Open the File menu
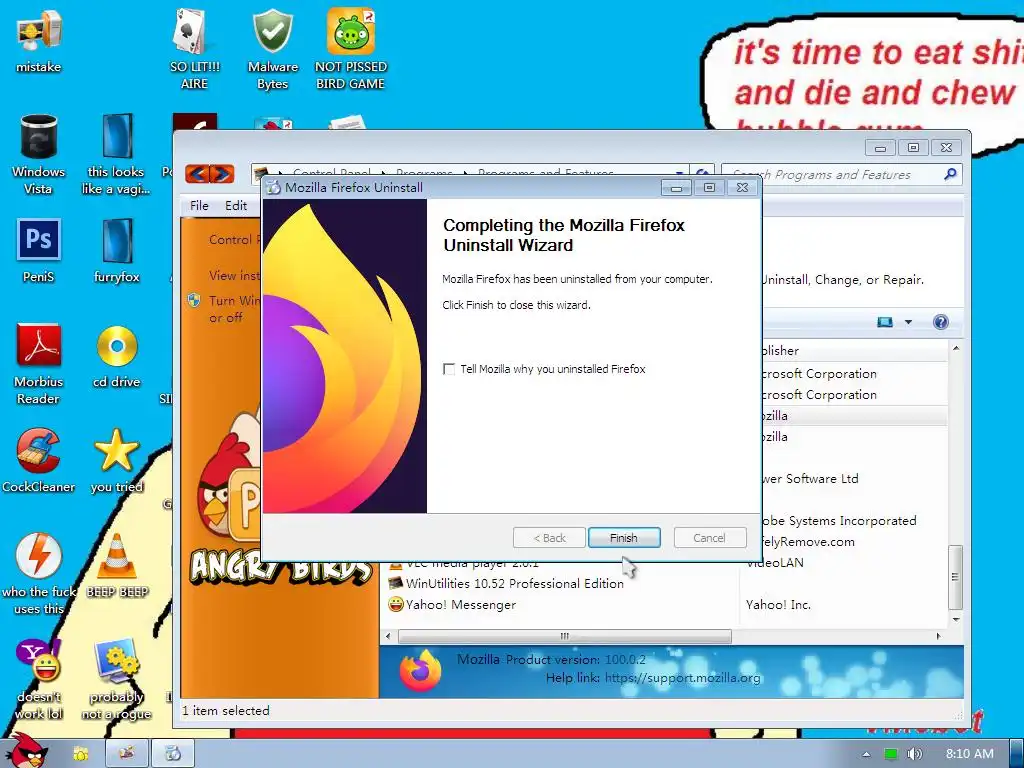The width and height of the screenshot is (1024, 768). pos(199,206)
